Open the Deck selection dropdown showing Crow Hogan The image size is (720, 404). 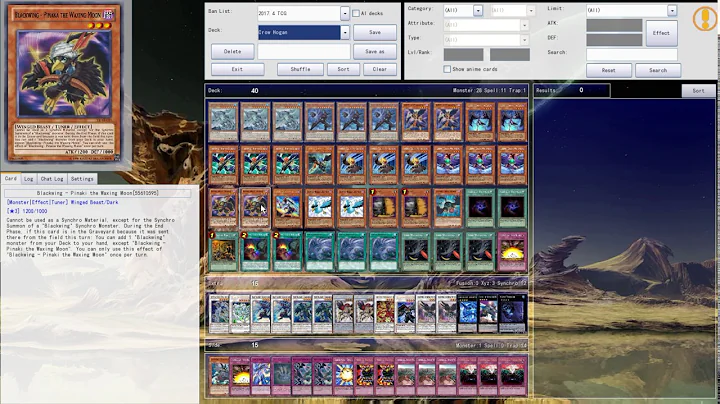coord(345,32)
